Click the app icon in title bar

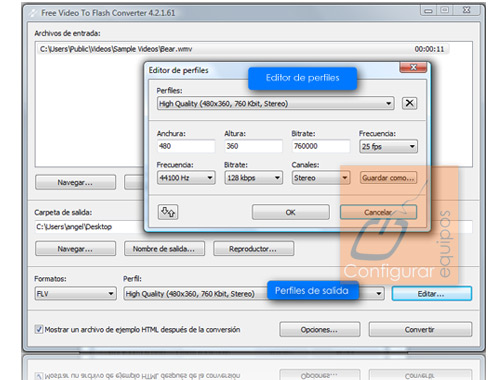coord(33,13)
